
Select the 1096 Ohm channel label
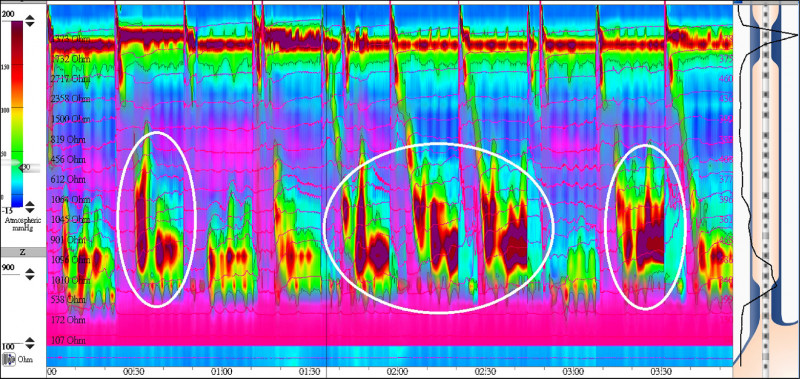point(71,260)
